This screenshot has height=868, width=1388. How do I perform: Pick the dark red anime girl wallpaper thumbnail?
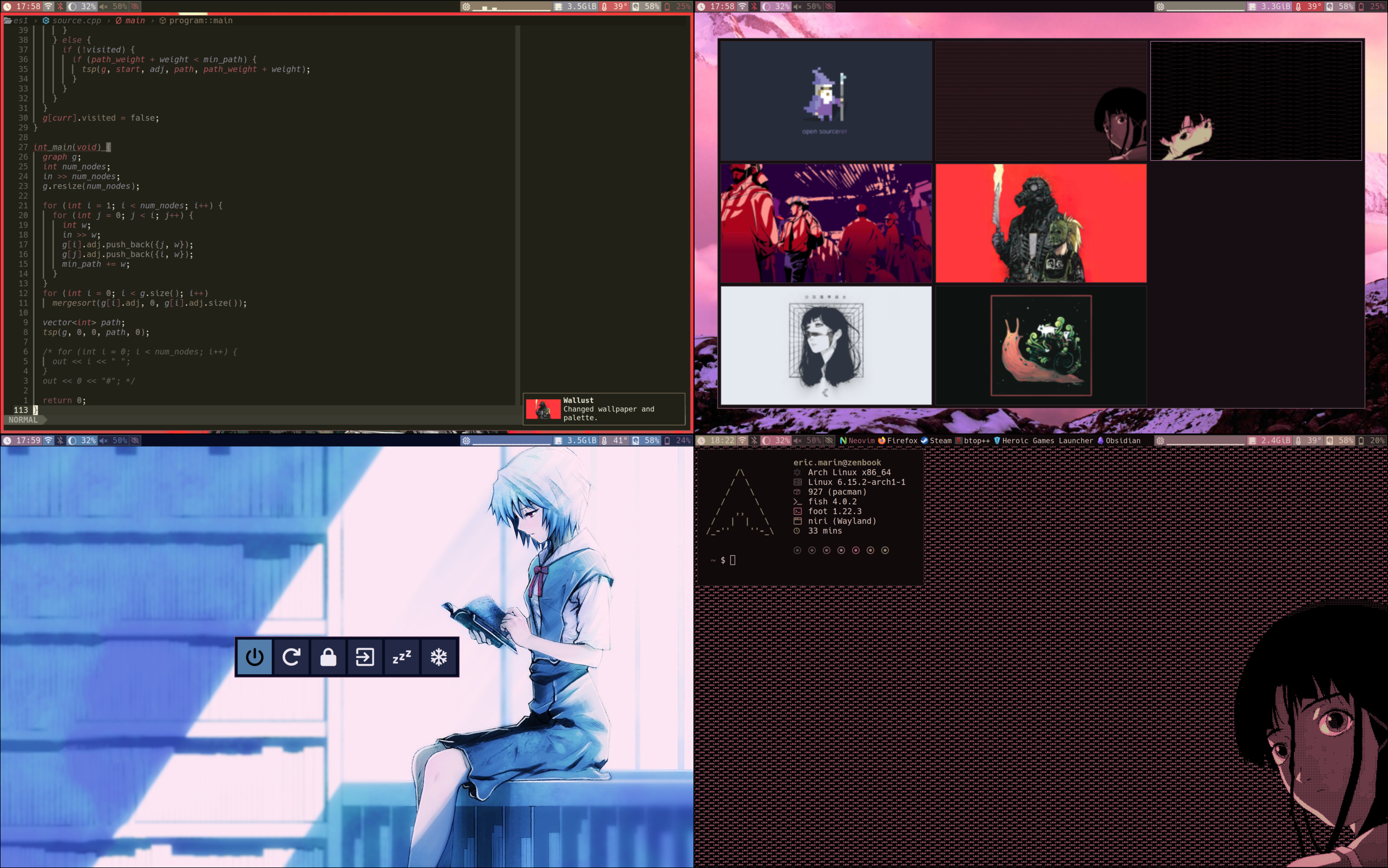1040,101
